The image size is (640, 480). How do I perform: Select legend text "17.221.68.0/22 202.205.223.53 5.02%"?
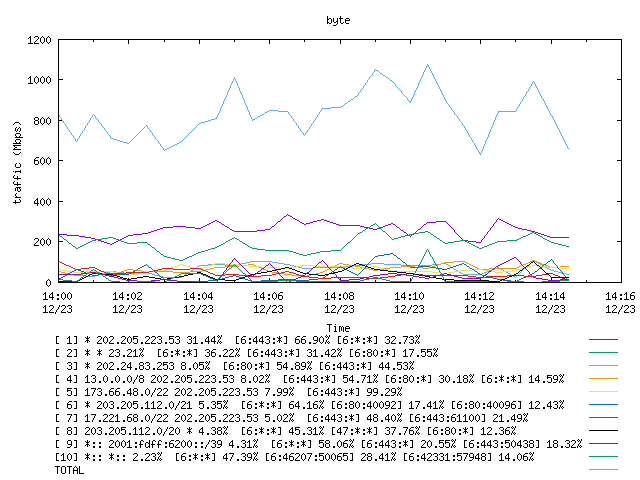click(189, 418)
